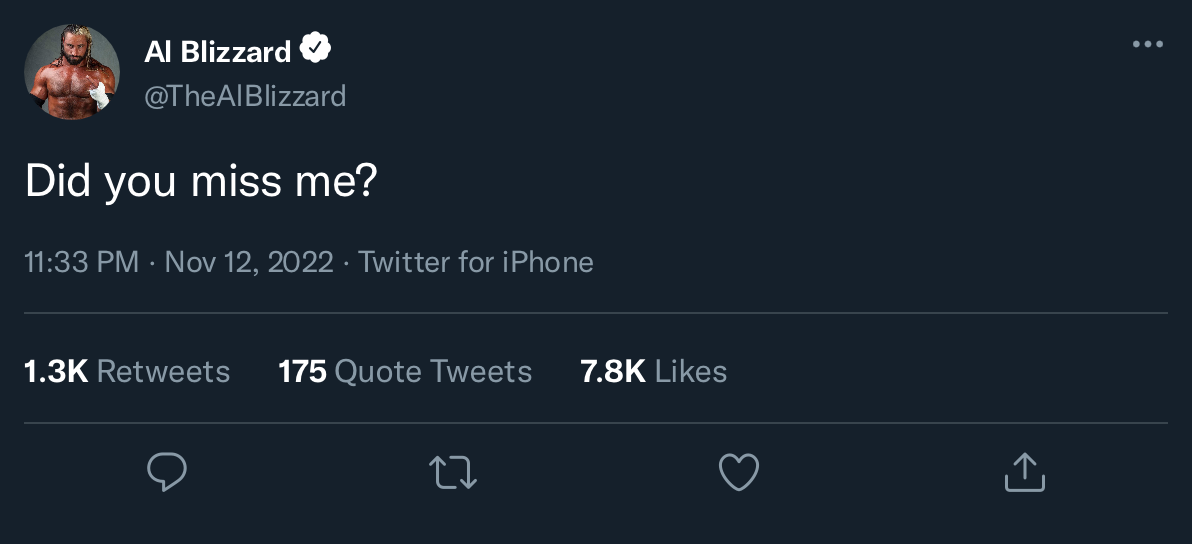The width and height of the screenshot is (1192, 544).
Task: Like the tweet with the heart icon
Action: tap(739, 472)
